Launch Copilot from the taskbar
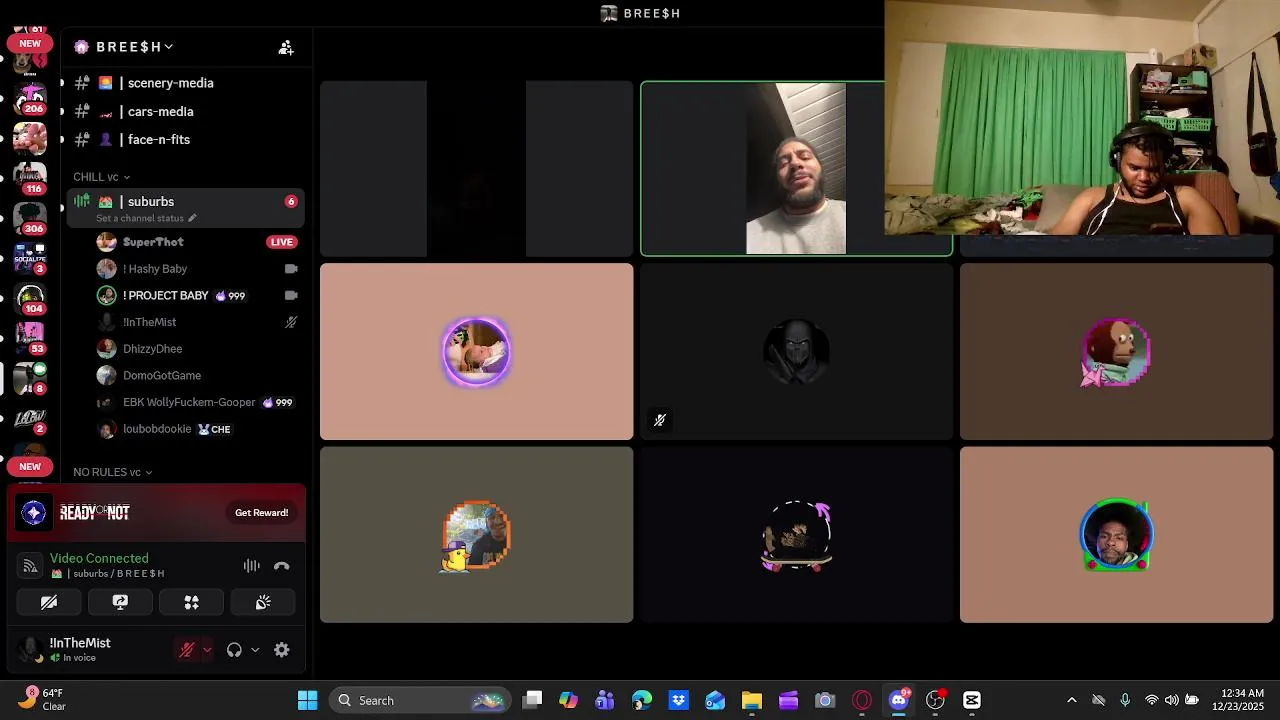 [569, 701]
